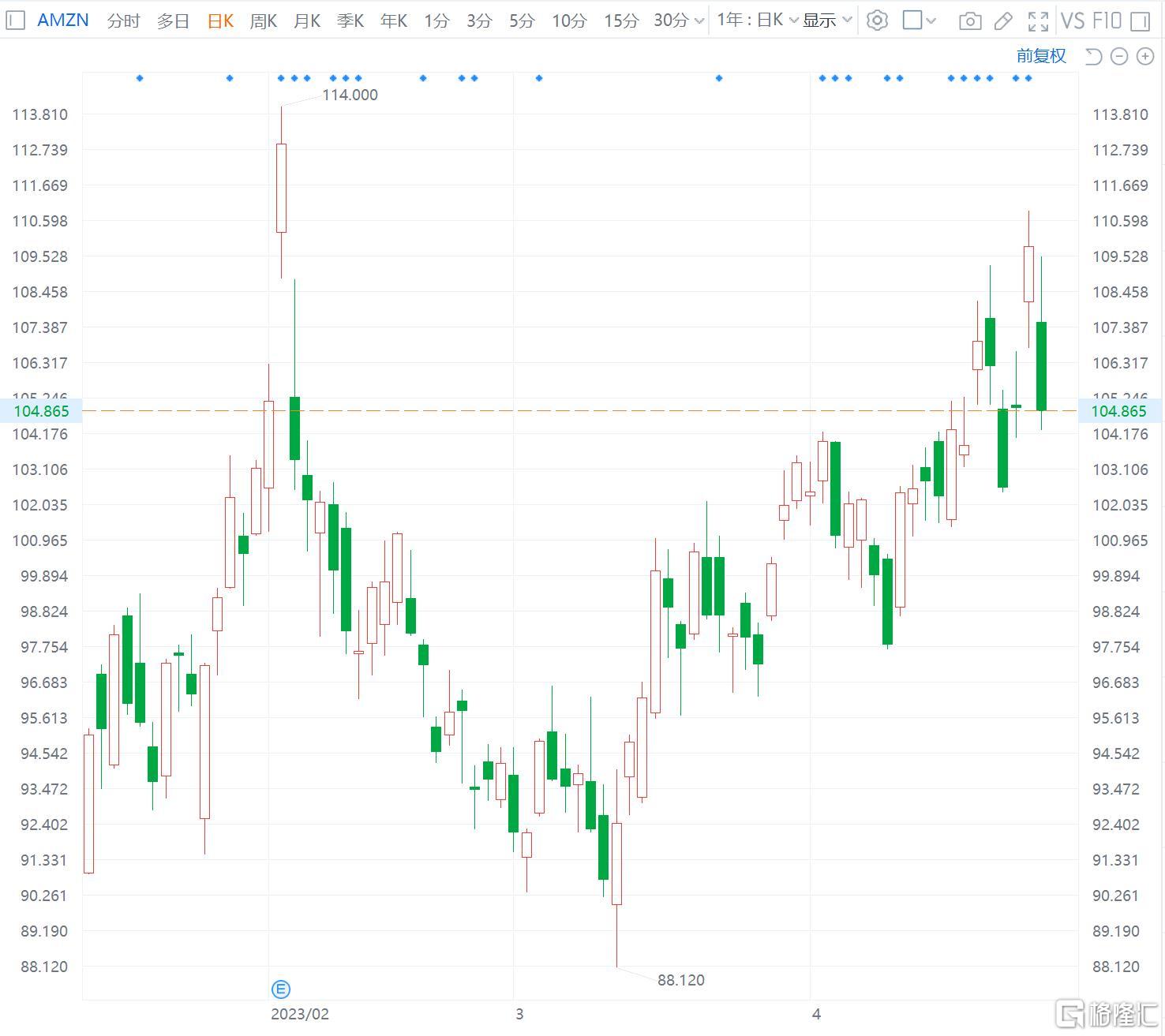Open the VS stock comparison feature
The image size is (1165, 1036).
coord(1073,21)
